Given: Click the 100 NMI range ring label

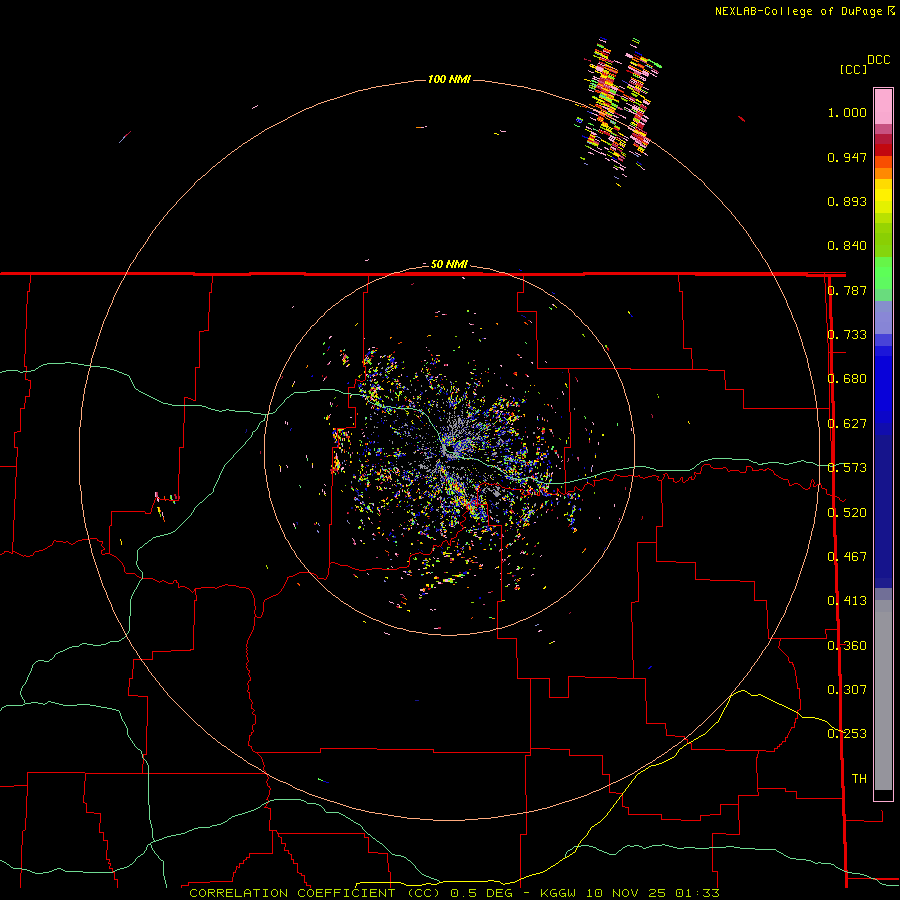Looking at the screenshot, I should (x=449, y=79).
